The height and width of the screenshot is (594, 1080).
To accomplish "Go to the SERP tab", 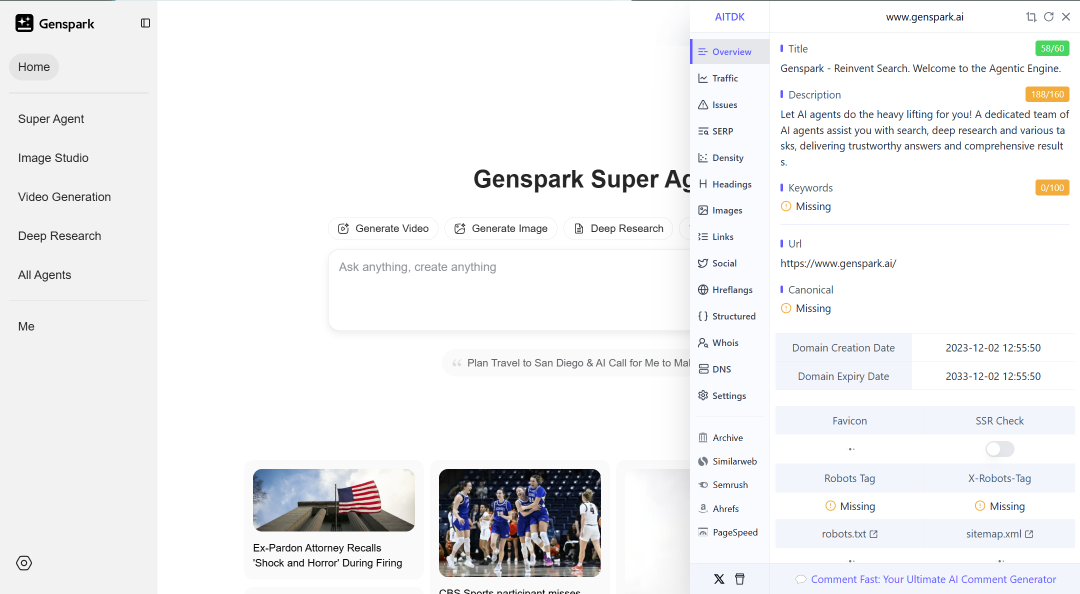I will (729, 131).
